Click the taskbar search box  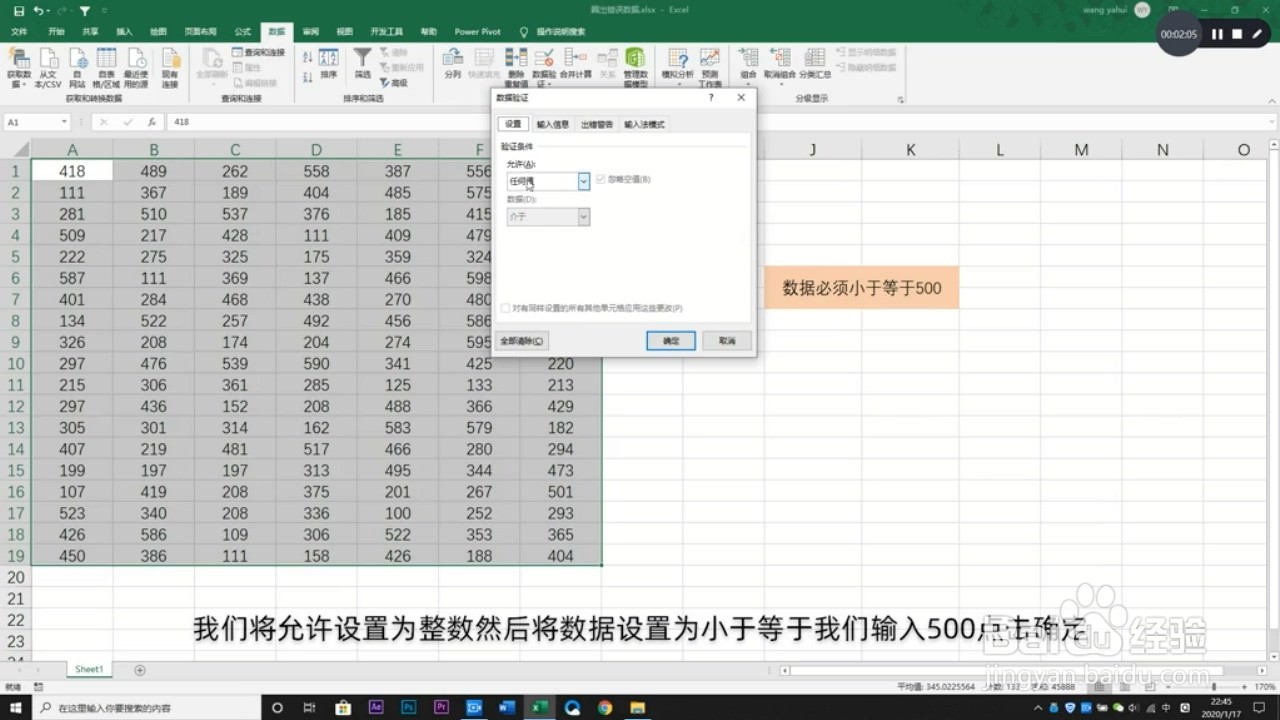pos(146,707)
